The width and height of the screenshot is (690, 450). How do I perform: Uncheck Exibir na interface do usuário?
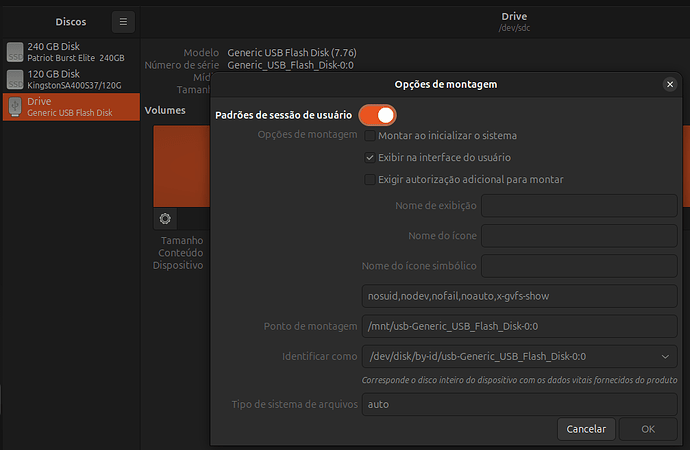pos(370,157)
